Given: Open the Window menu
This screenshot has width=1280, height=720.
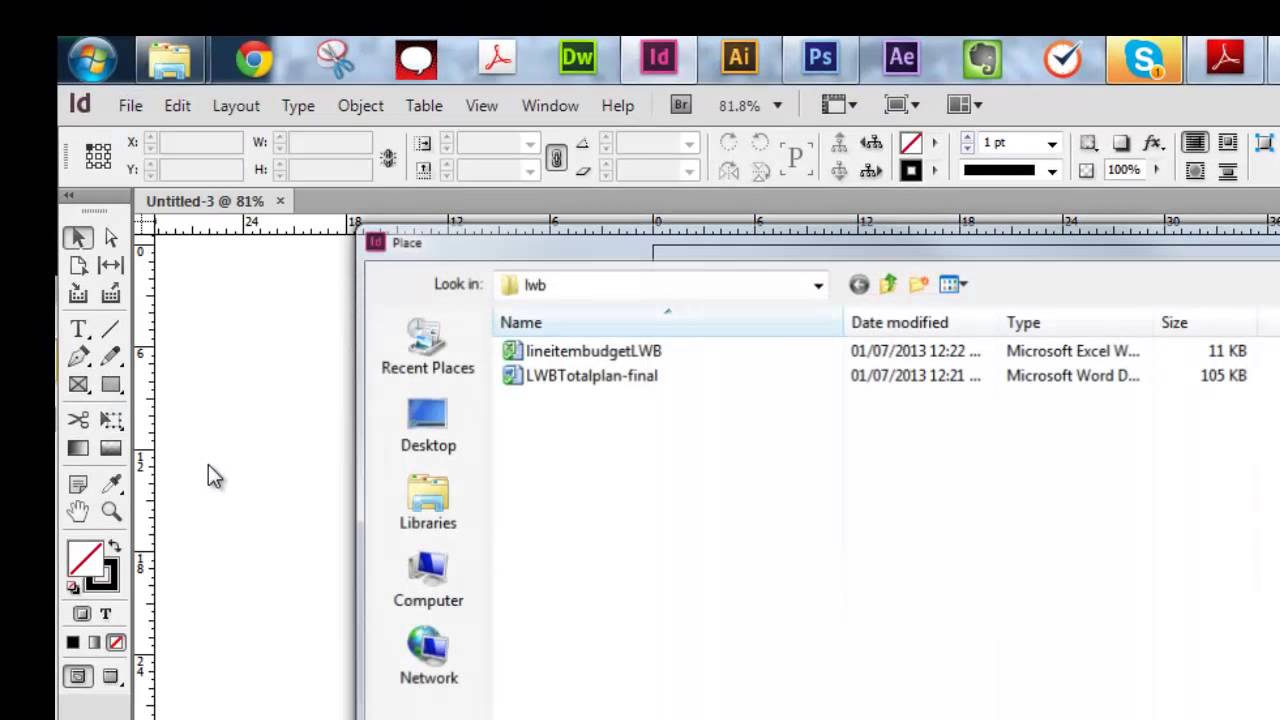Looking at the screenshot, I should click(x=550, y=105).
